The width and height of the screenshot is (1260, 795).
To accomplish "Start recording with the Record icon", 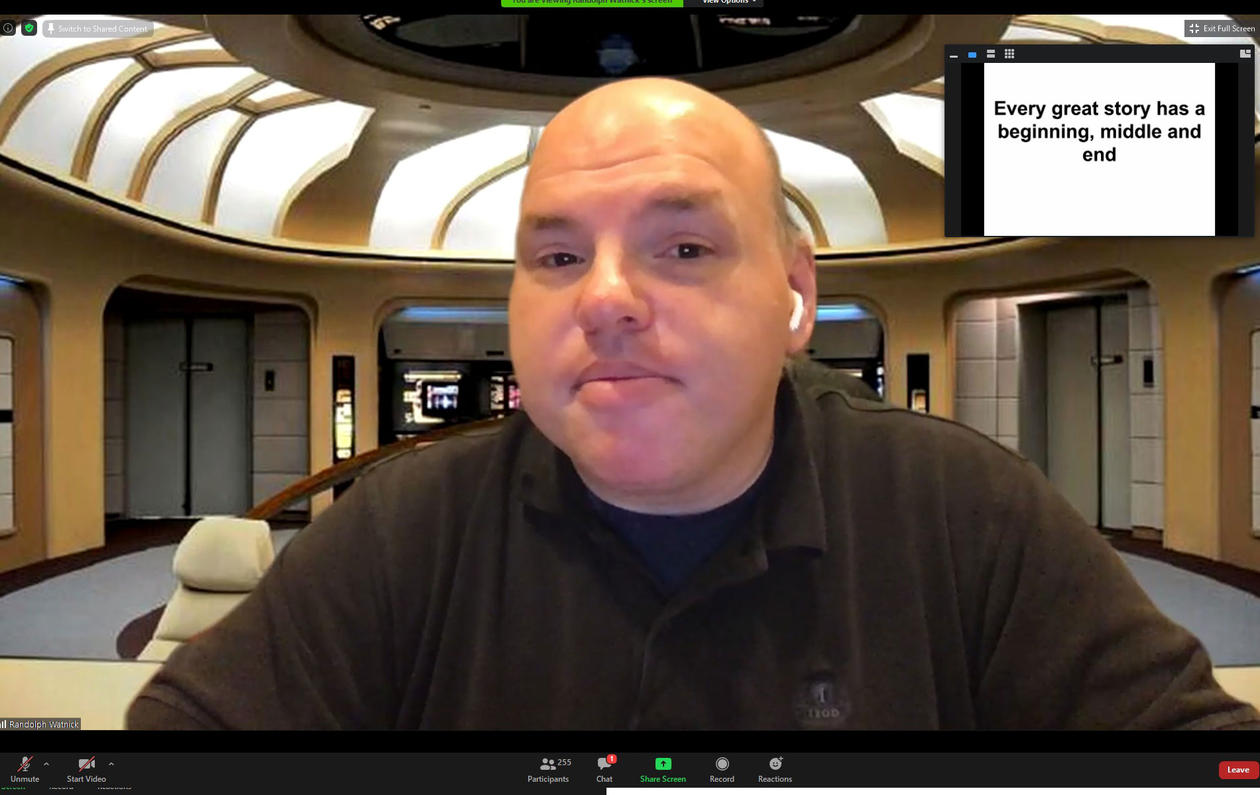I will 721,768.
